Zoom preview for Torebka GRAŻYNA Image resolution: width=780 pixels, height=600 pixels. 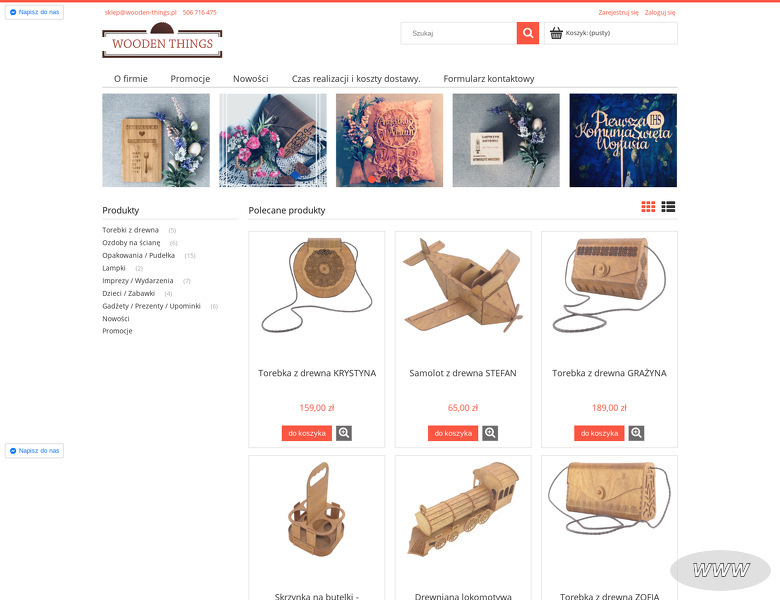(x=636, y=433)
